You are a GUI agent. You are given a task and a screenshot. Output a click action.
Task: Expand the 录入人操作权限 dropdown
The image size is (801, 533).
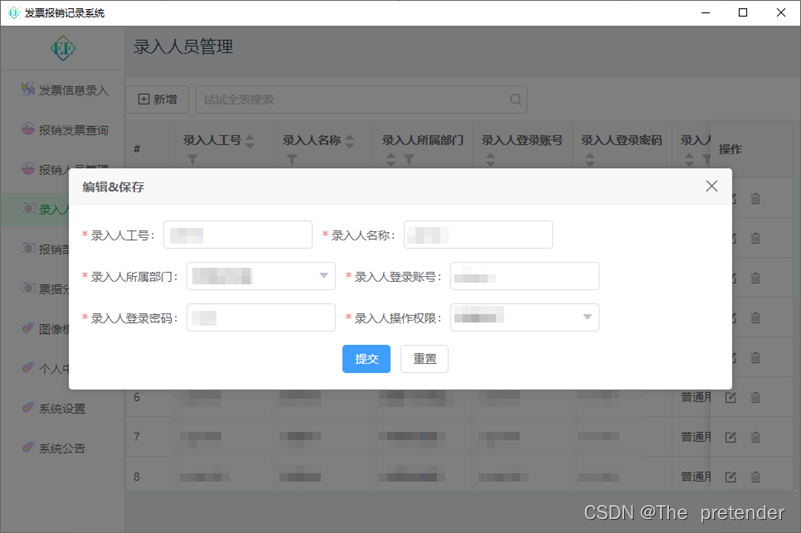(525, 317)
